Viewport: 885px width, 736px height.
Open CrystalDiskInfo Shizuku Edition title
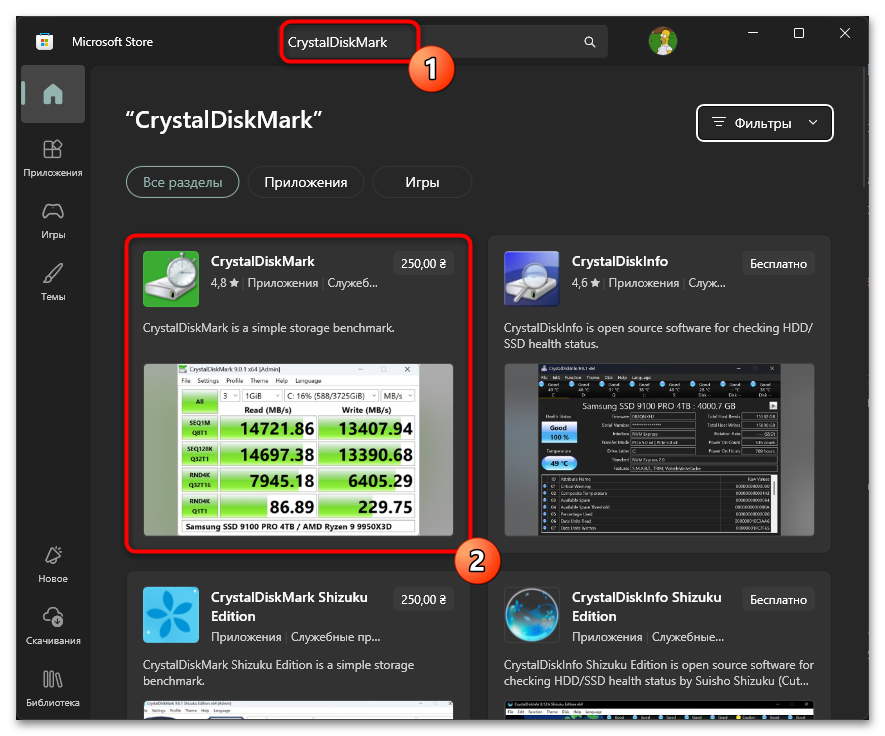pyautogui.click(x=646, y=606)
